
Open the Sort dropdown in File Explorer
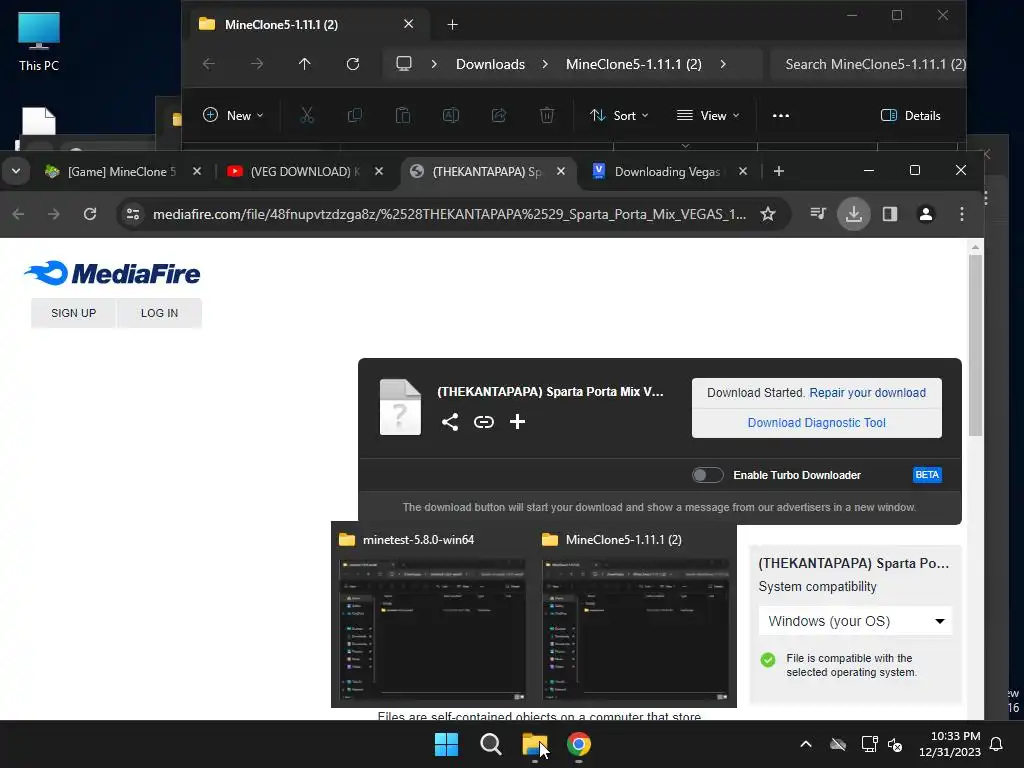[x=619, y=116]
